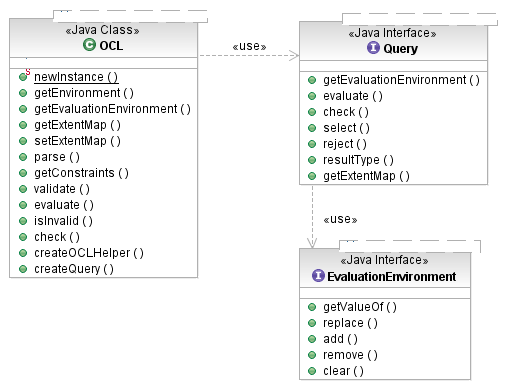This screenshot has height=391, width=506.
Task: Click the purple interface icon beside Query
Action: 373,48
